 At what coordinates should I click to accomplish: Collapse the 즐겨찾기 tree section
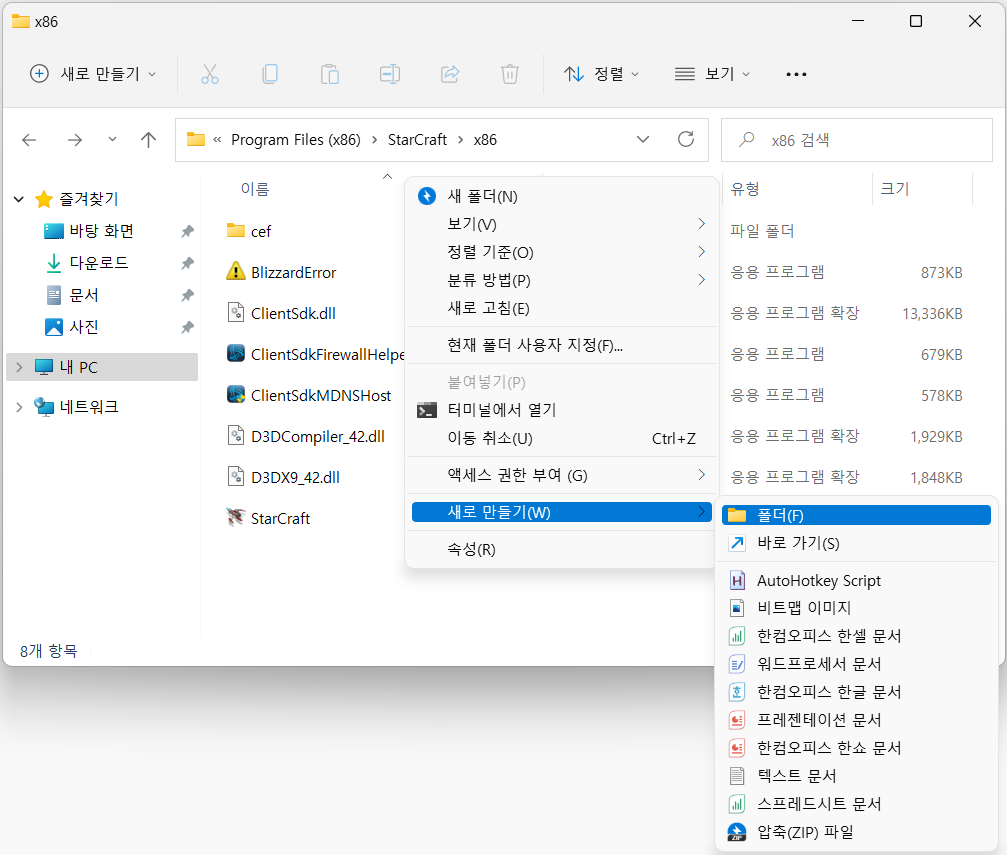[x=19, y=200]
